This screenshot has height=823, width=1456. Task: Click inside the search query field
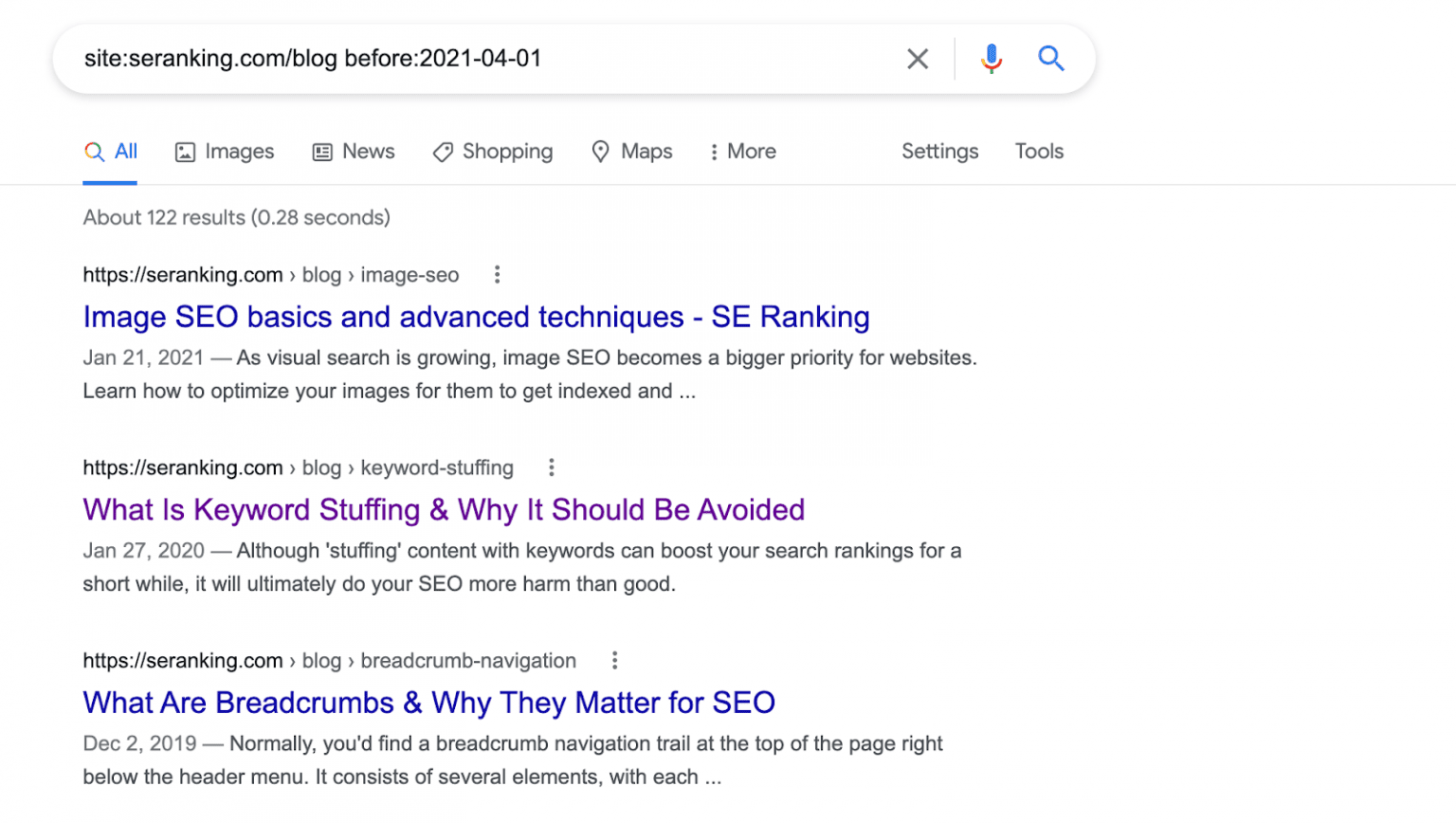pyautogui.click(x=379, y=58)
